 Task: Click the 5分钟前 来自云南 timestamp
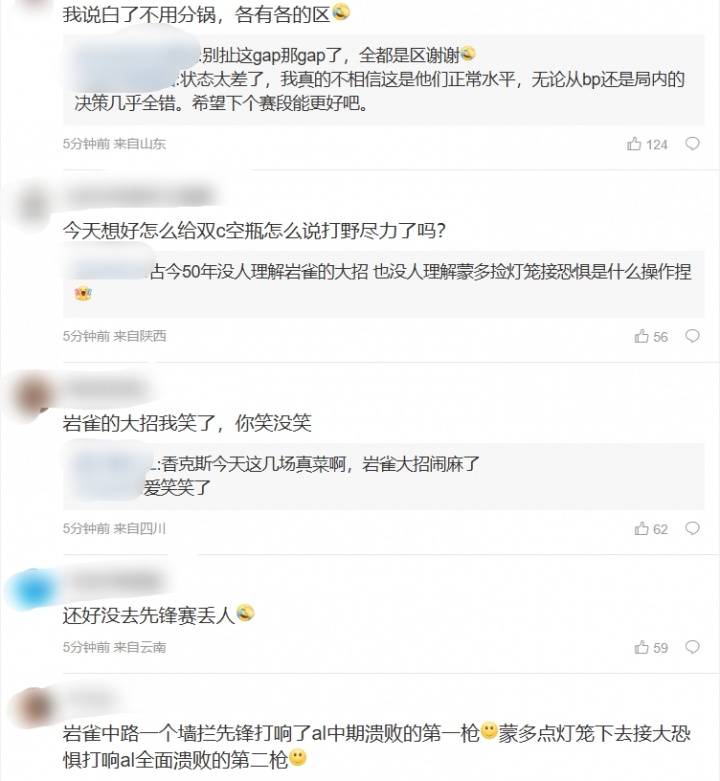pos(114,647)
